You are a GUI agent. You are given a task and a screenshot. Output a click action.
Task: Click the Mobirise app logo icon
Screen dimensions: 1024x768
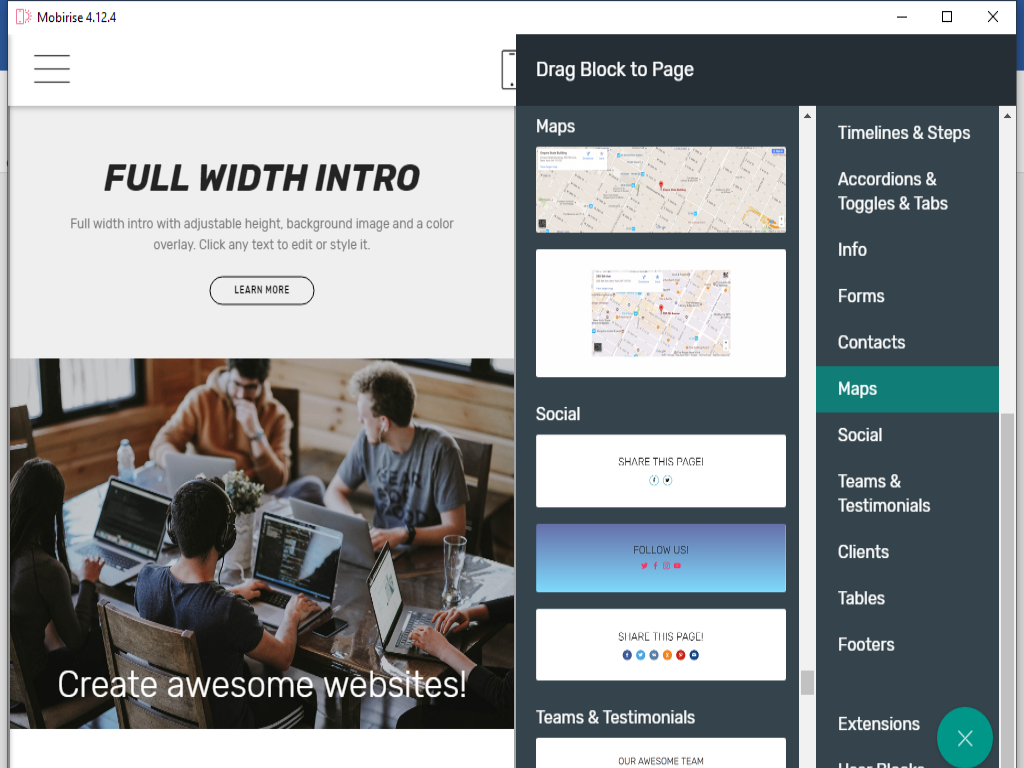tap(23, 17)
